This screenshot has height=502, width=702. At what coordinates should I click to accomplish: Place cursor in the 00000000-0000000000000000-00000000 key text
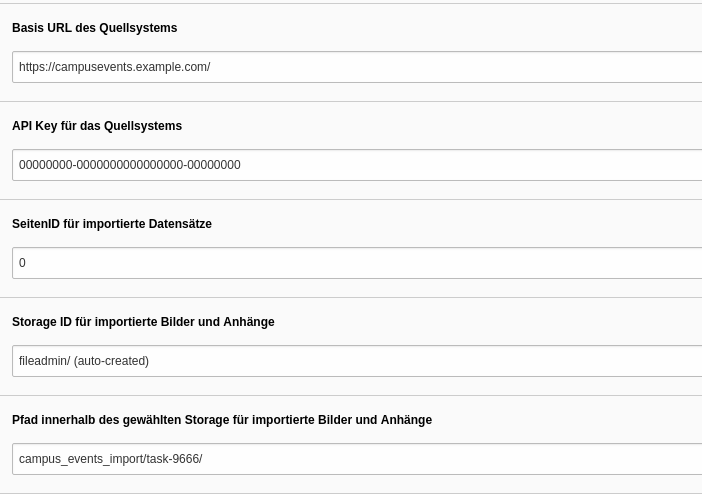(x=129, y=165)
